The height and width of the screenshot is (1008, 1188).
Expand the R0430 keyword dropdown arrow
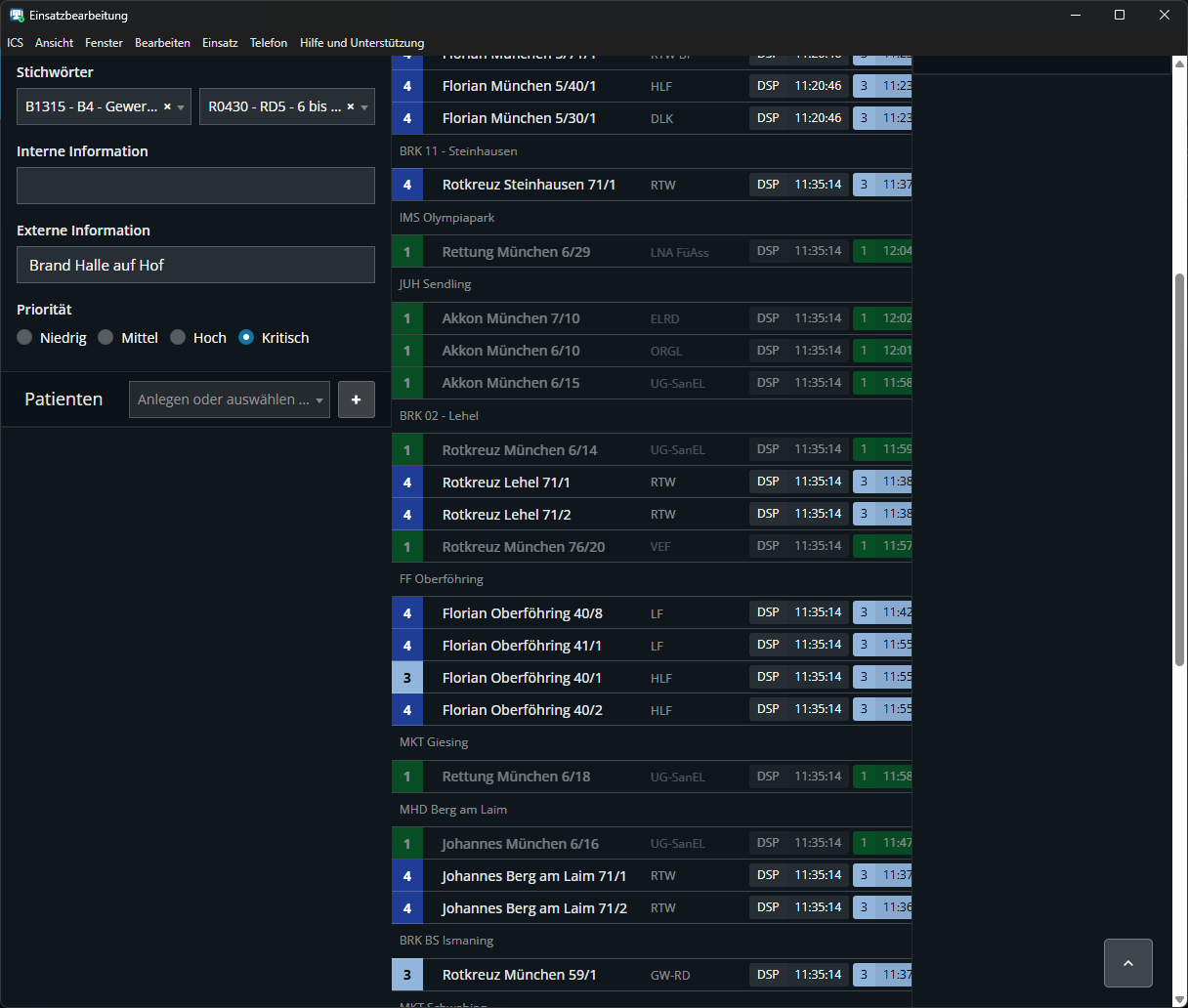364,107
